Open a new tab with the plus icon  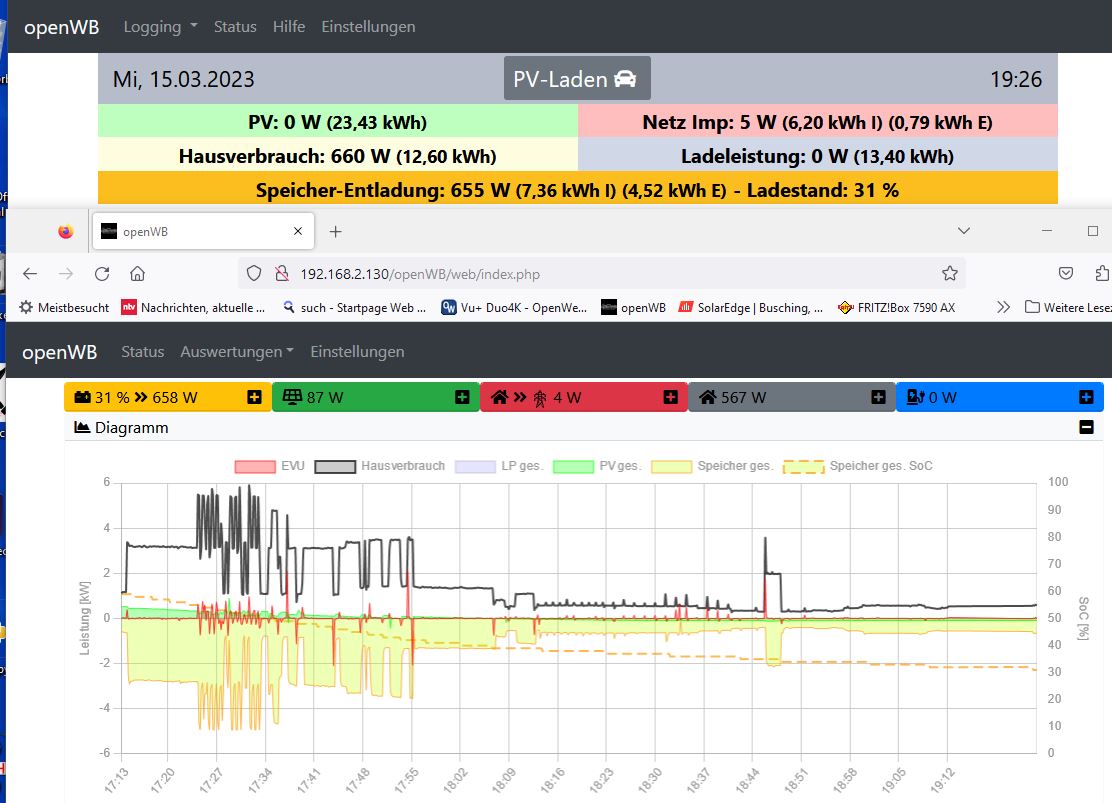coord(336,231)
